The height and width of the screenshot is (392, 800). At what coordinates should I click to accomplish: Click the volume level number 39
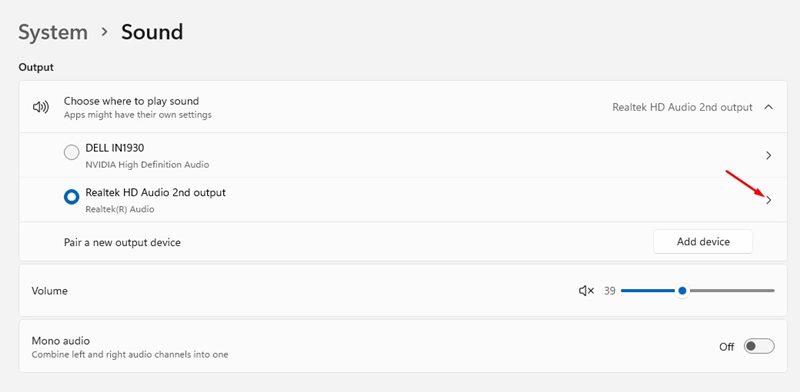[x=610, y=291]
